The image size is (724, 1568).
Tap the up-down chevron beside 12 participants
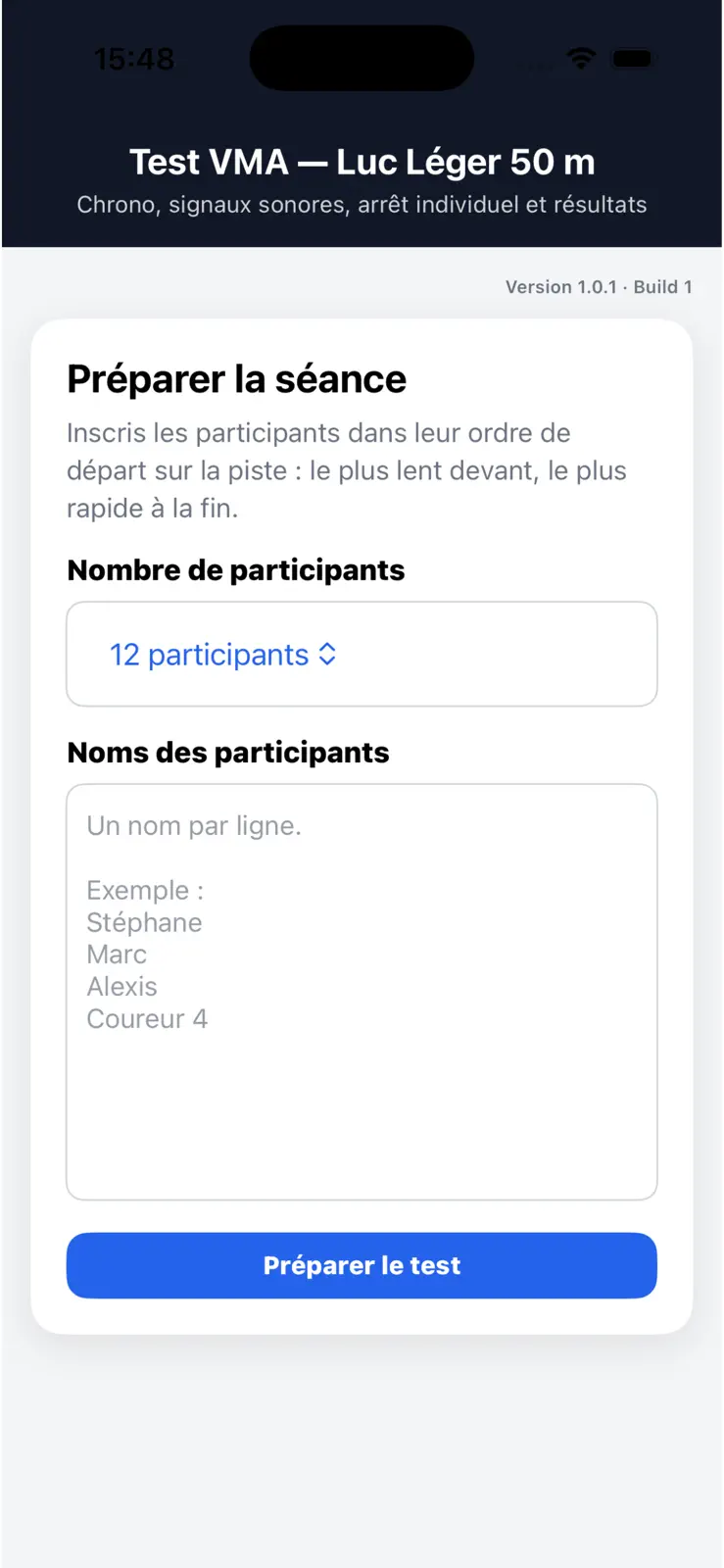tap(327, 655)
